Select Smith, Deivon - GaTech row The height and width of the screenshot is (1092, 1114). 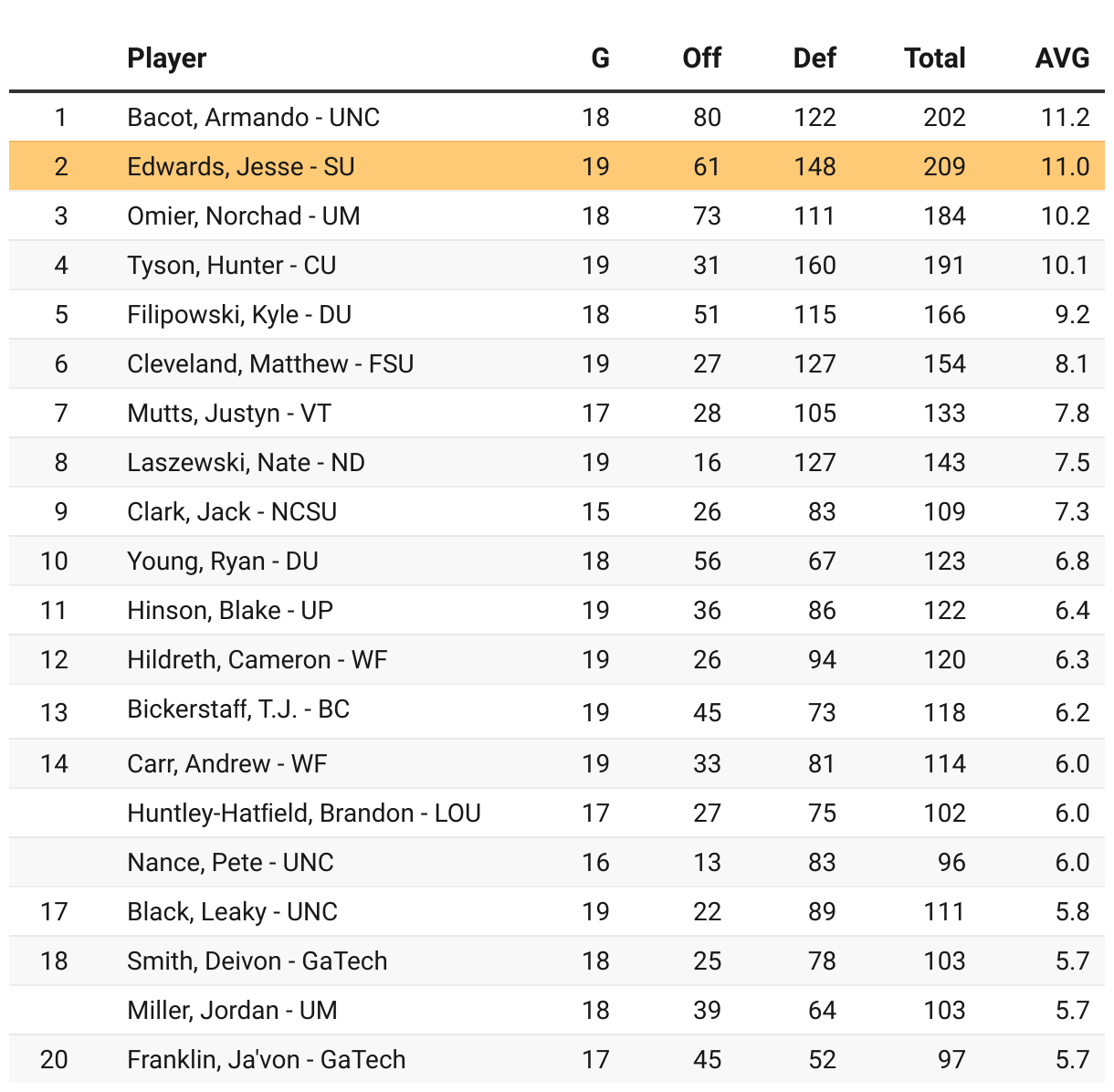click(557, 961)
